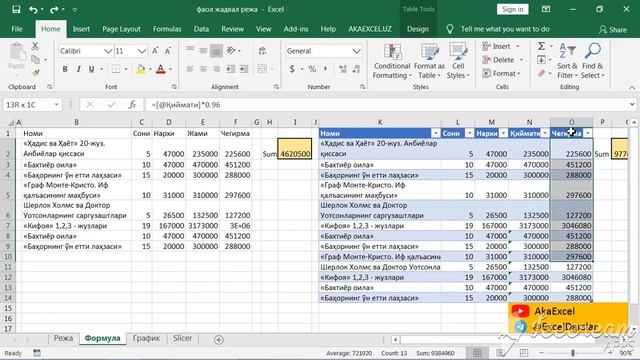Switch to the График sheet tab
The height and width of the screenshot is (360, 640).
point(146,338)
